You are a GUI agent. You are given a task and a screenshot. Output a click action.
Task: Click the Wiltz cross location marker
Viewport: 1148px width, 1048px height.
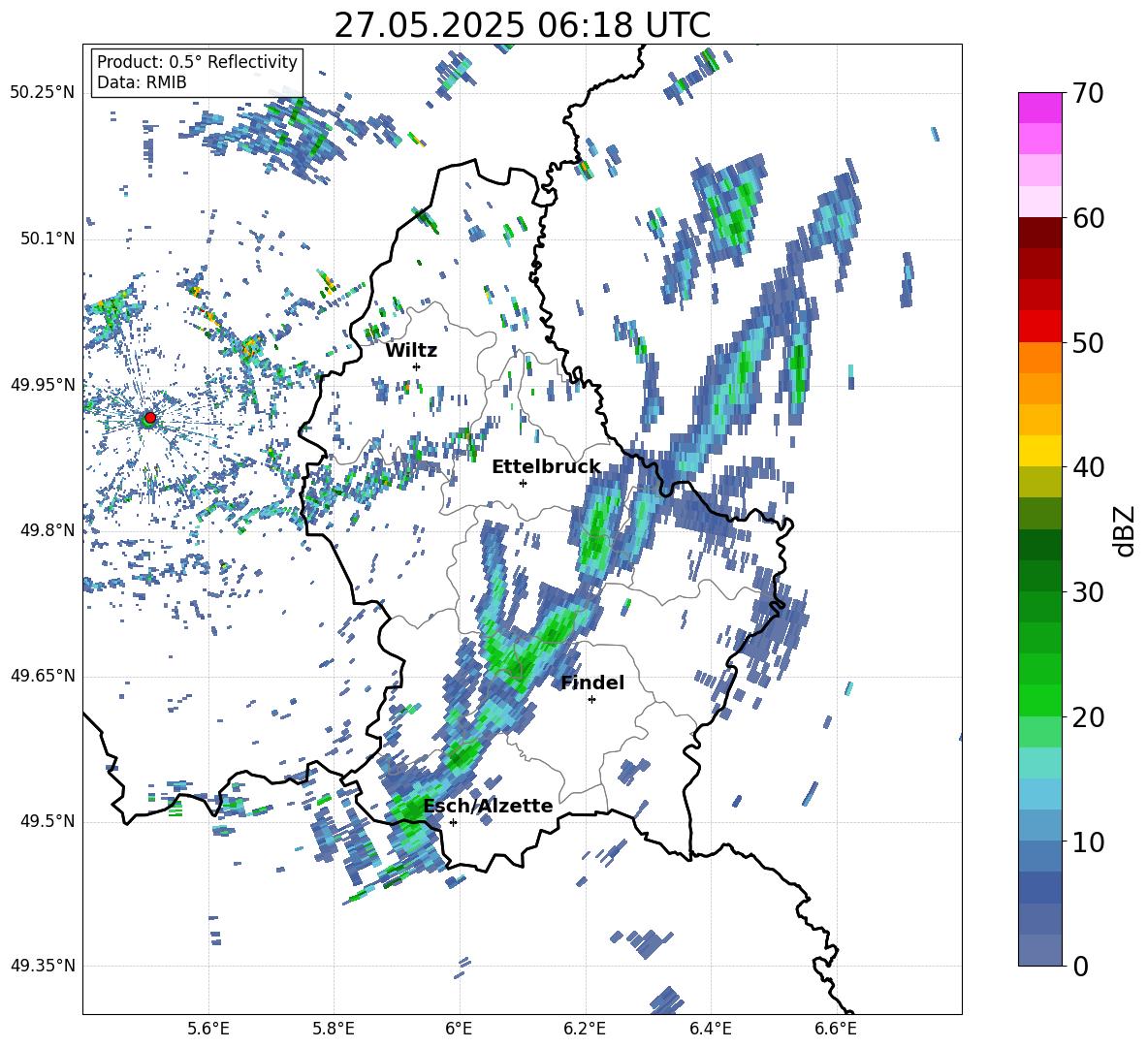pyautogui.click(x=417, y=366)
